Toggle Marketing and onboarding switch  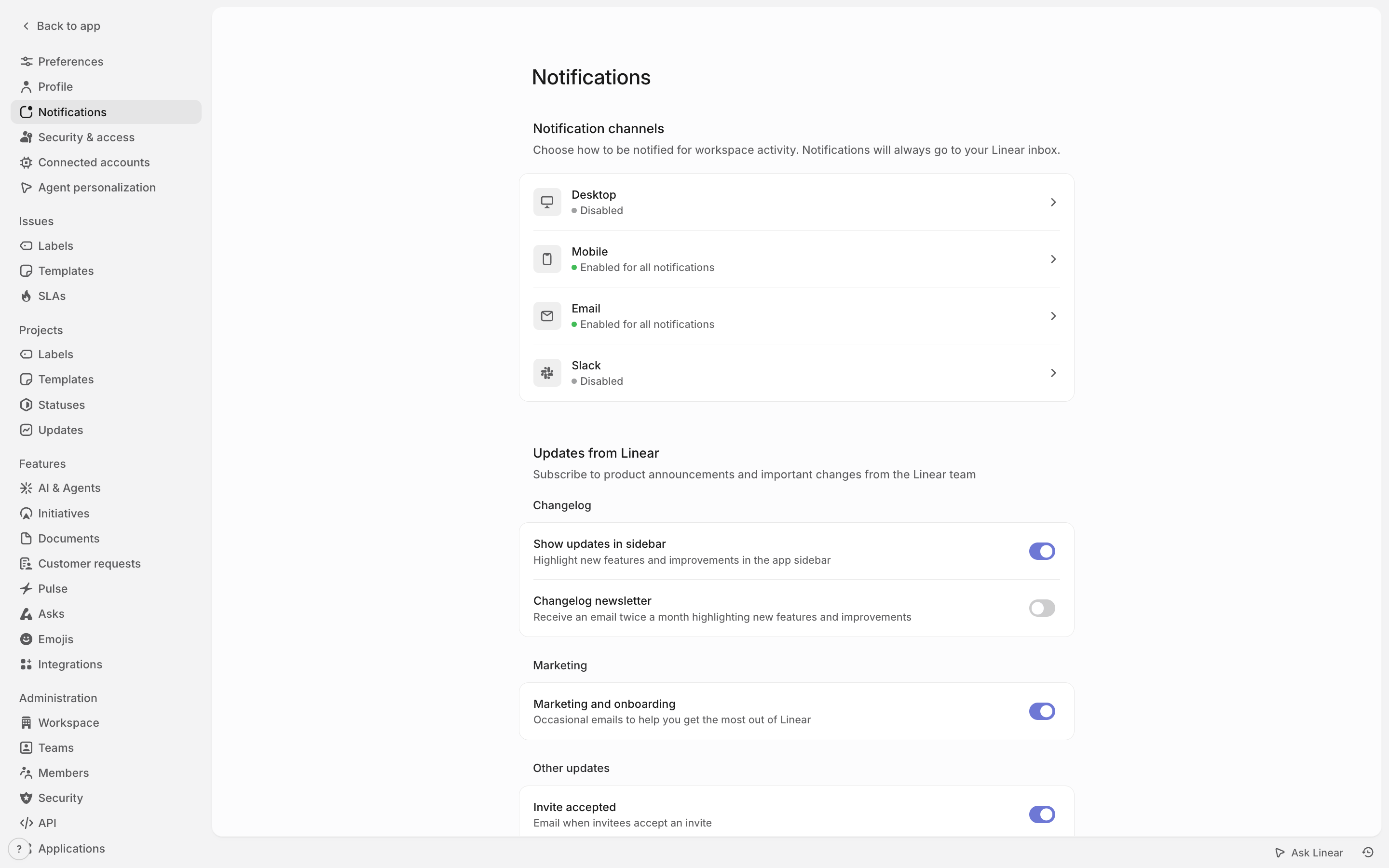point(1042,711)
